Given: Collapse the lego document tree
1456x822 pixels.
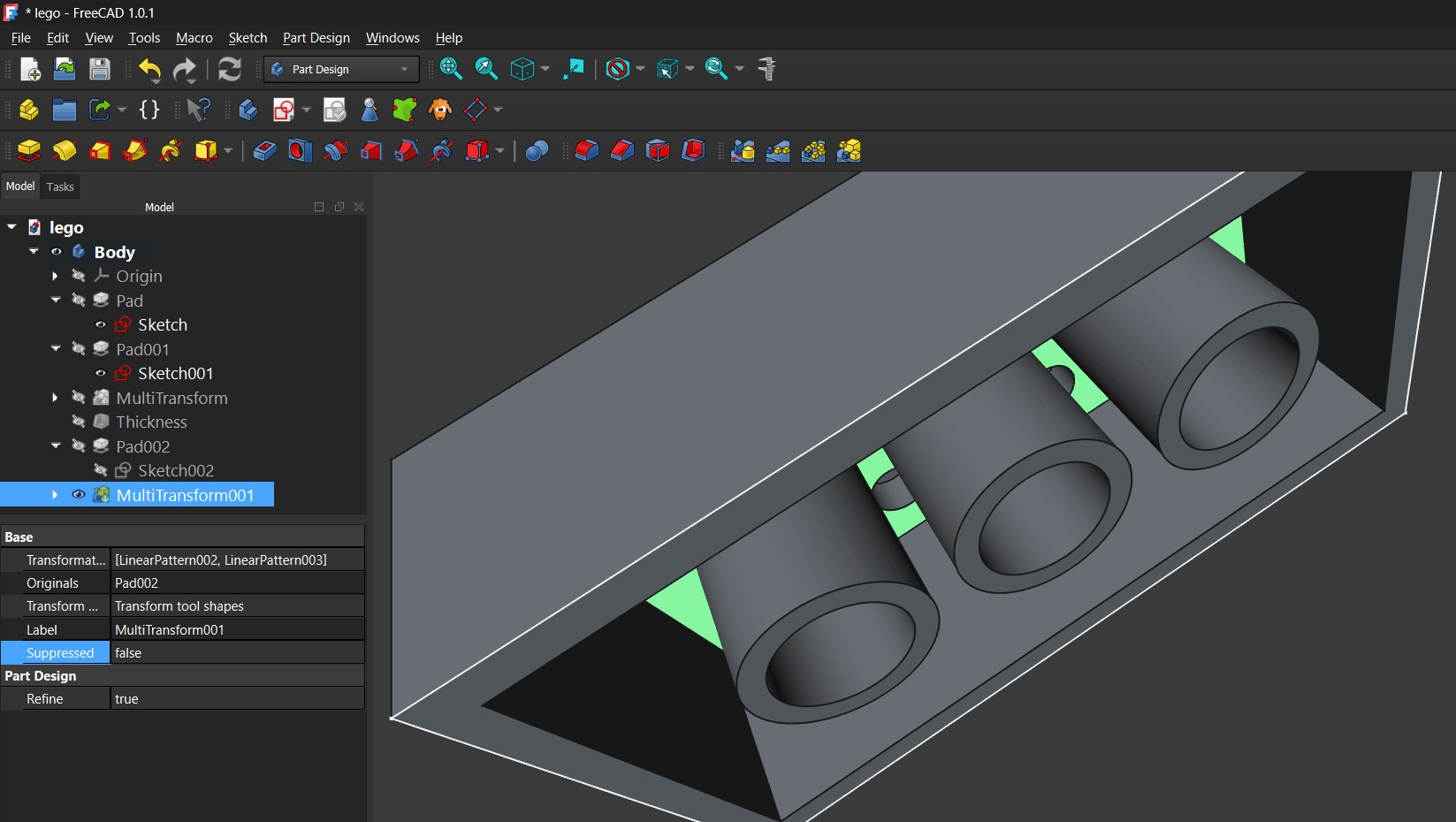Looking at the screenshot, I should [x=11, y=227].
